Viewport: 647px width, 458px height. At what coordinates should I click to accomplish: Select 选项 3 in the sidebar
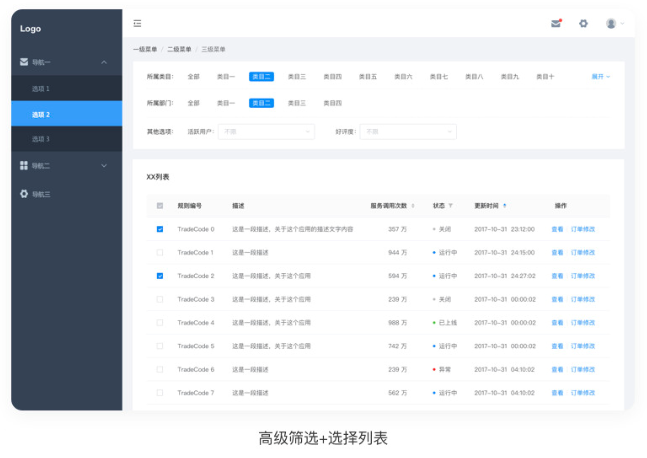[x=66, y=139]
